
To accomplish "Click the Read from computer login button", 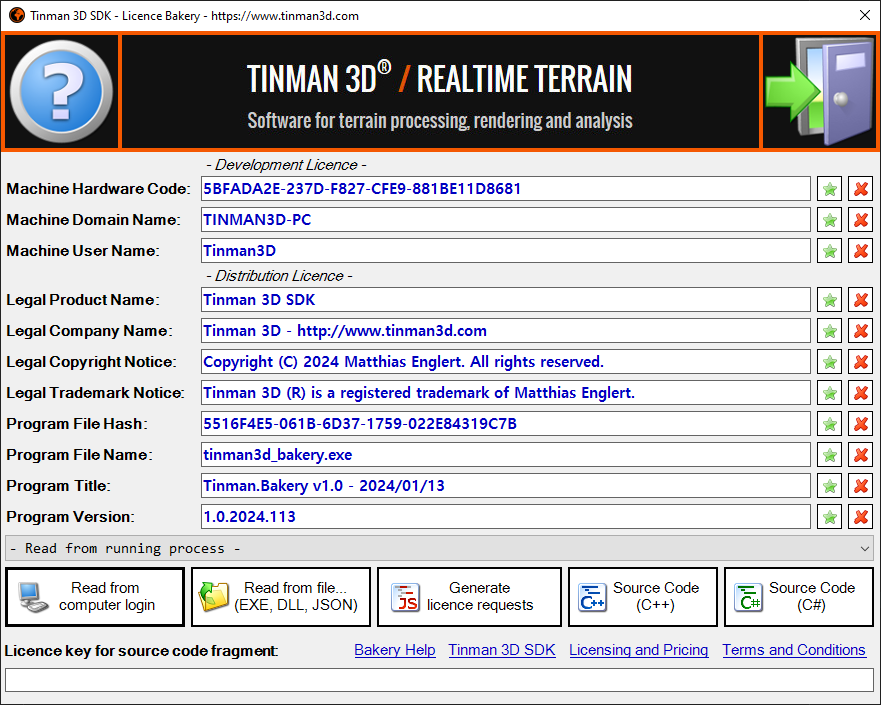I will coord(95,597).
